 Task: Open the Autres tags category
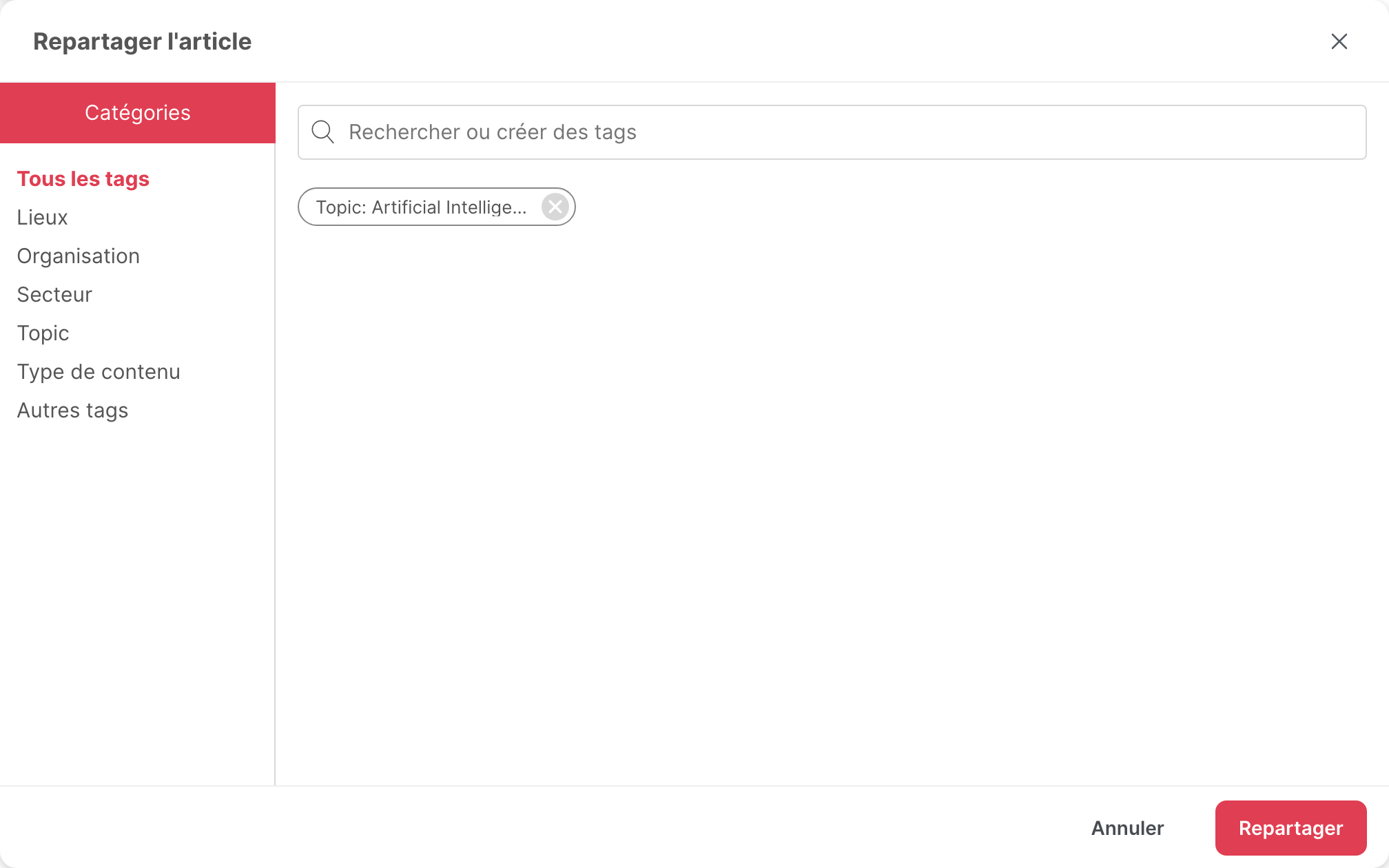tap(72, 410)
